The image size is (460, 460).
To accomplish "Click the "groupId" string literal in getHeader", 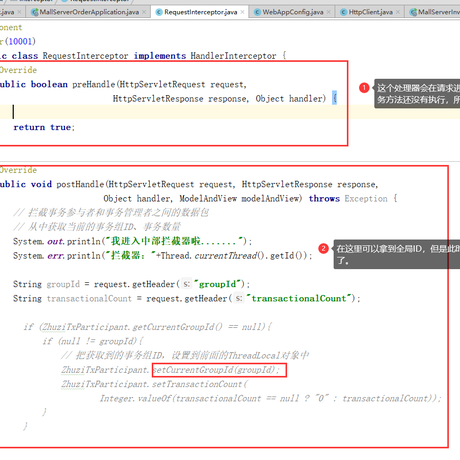I will coord(218,284).
